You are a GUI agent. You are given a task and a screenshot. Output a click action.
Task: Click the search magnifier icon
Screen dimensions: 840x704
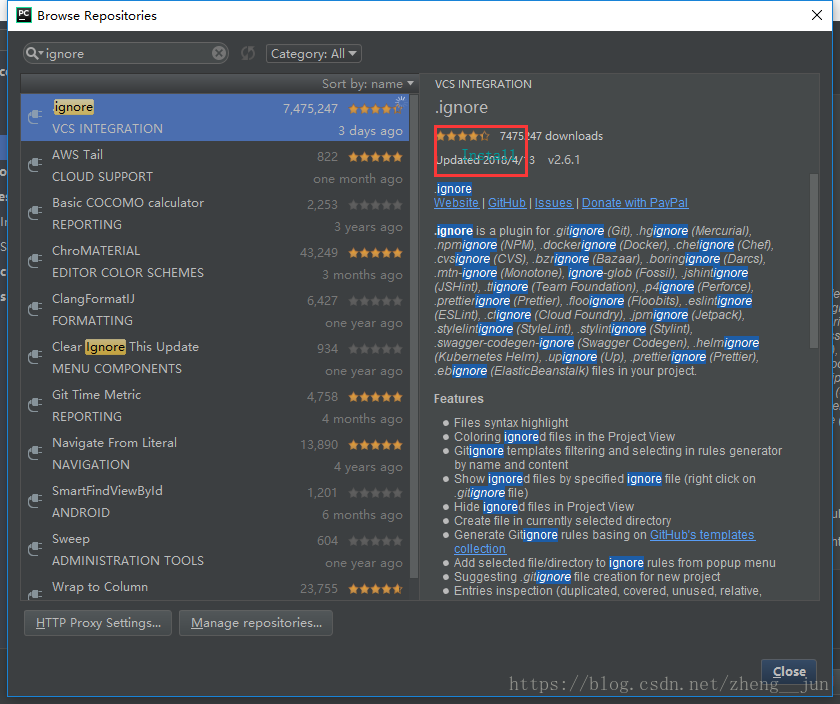[32, 53]
